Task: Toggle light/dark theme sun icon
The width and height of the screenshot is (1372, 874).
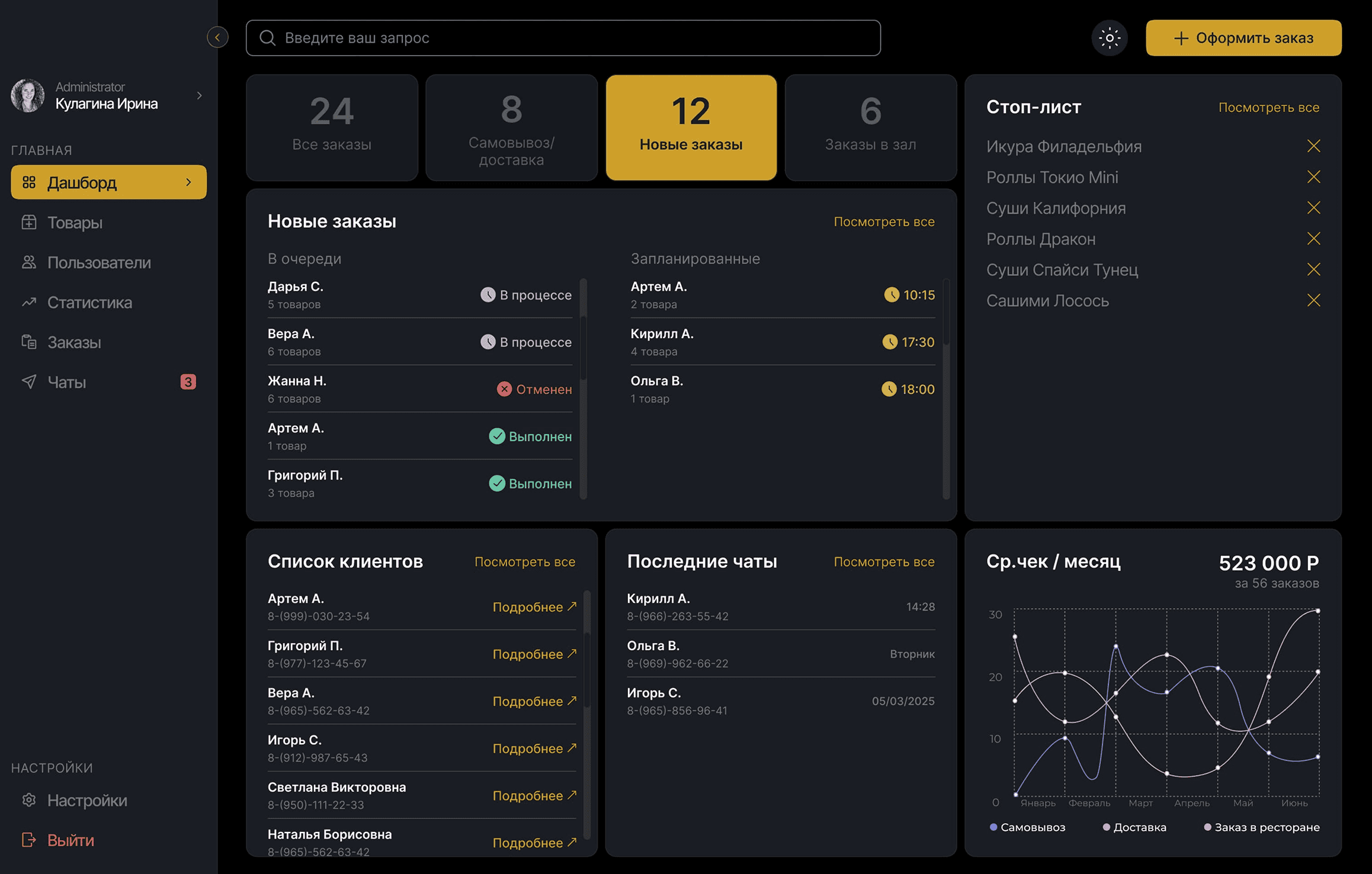Action: 1109,38
